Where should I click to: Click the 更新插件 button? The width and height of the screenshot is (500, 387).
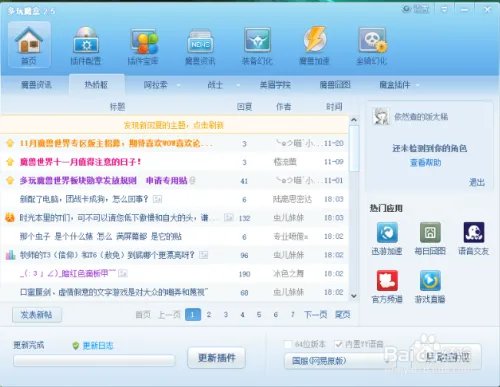217,358
